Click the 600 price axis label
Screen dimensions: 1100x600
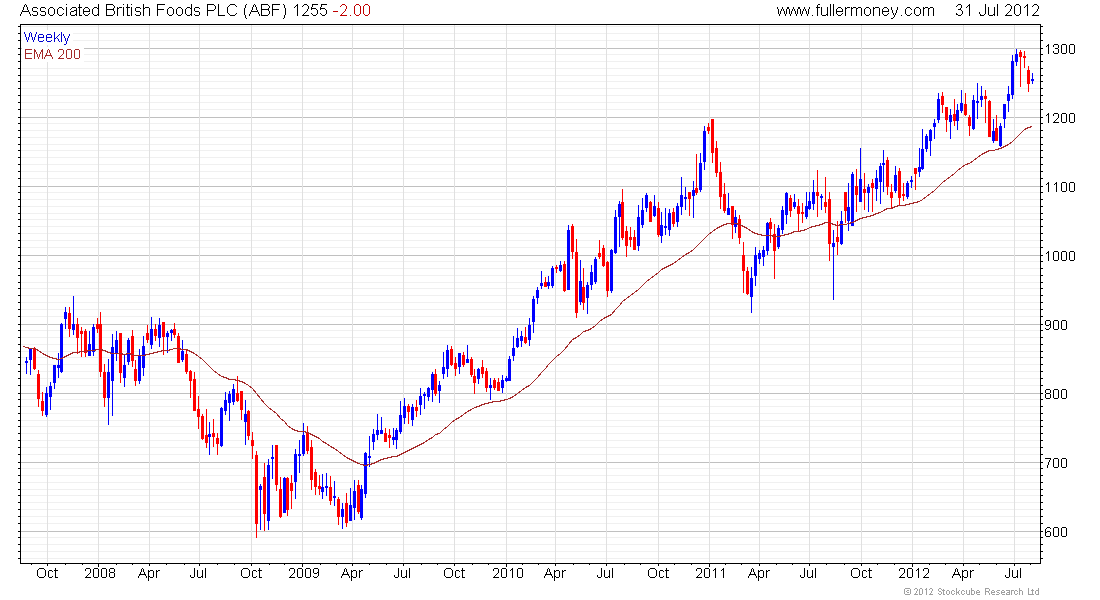point(1057,532)
